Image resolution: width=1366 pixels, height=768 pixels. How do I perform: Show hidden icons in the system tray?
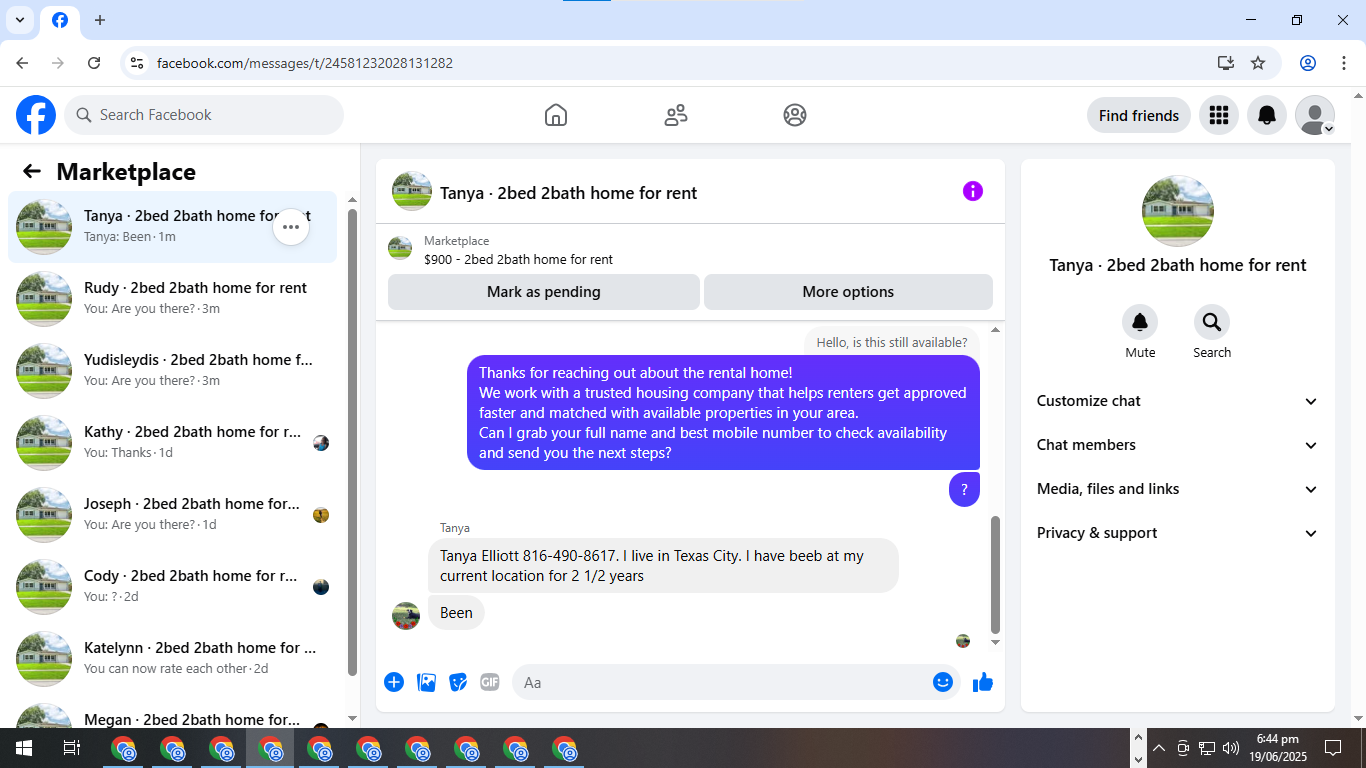pos(1159,748)
